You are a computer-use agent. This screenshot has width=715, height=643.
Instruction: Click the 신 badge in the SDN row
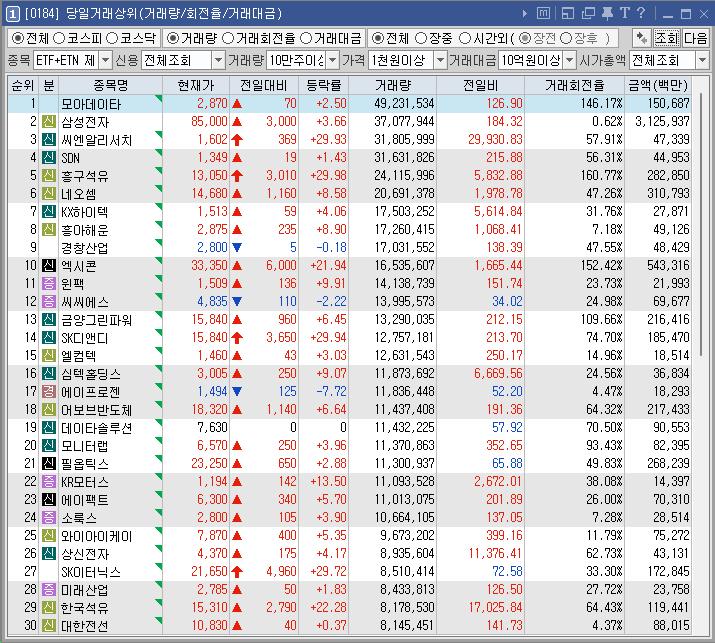tap(49, 158)
